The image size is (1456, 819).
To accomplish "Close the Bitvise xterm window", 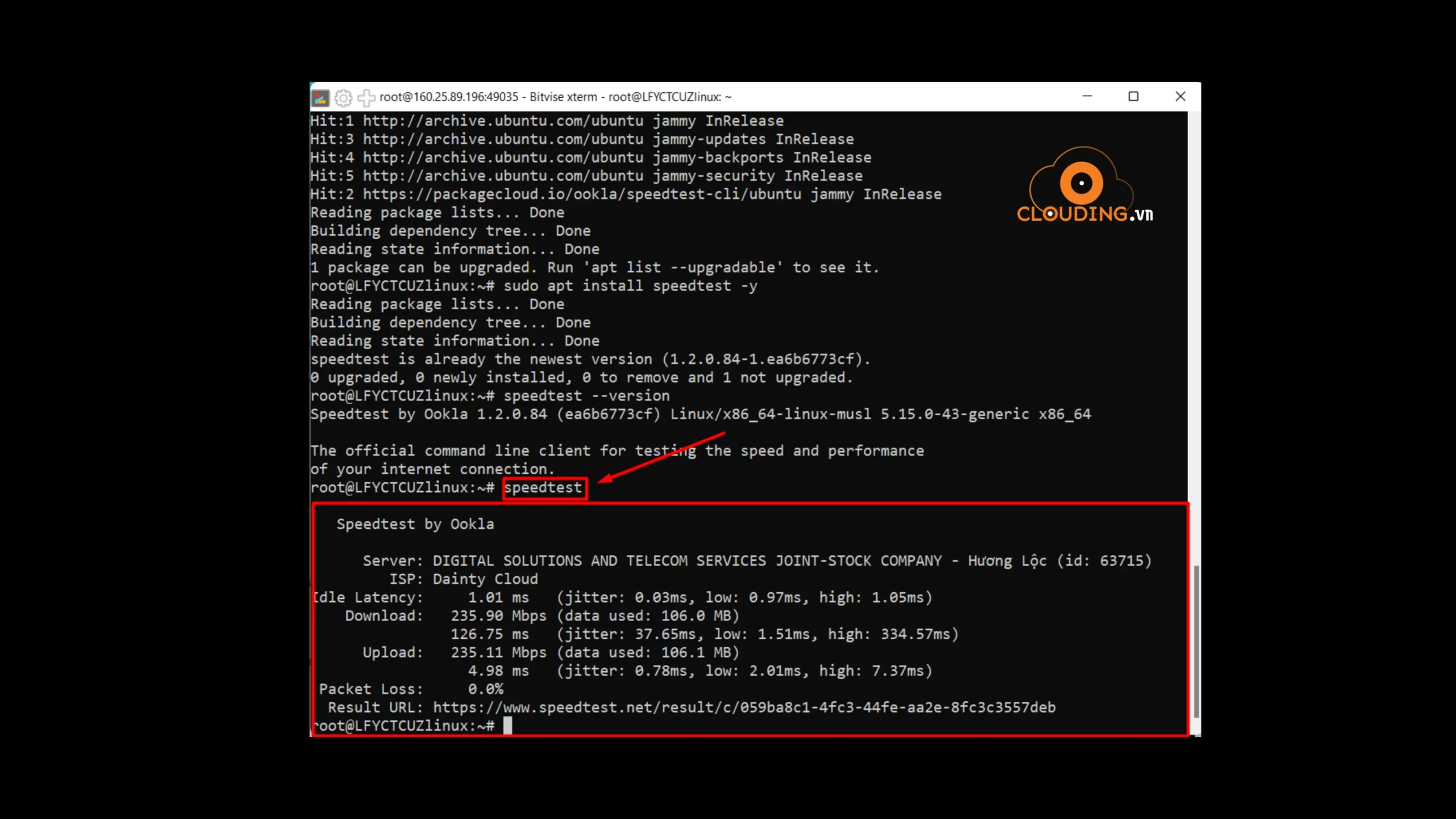I will [1180, 97].
